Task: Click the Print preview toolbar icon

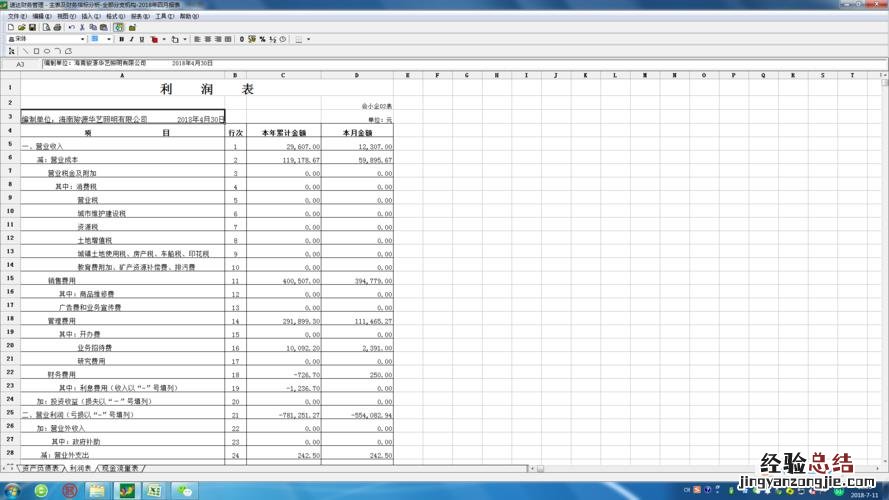Action: click(46, 27)
